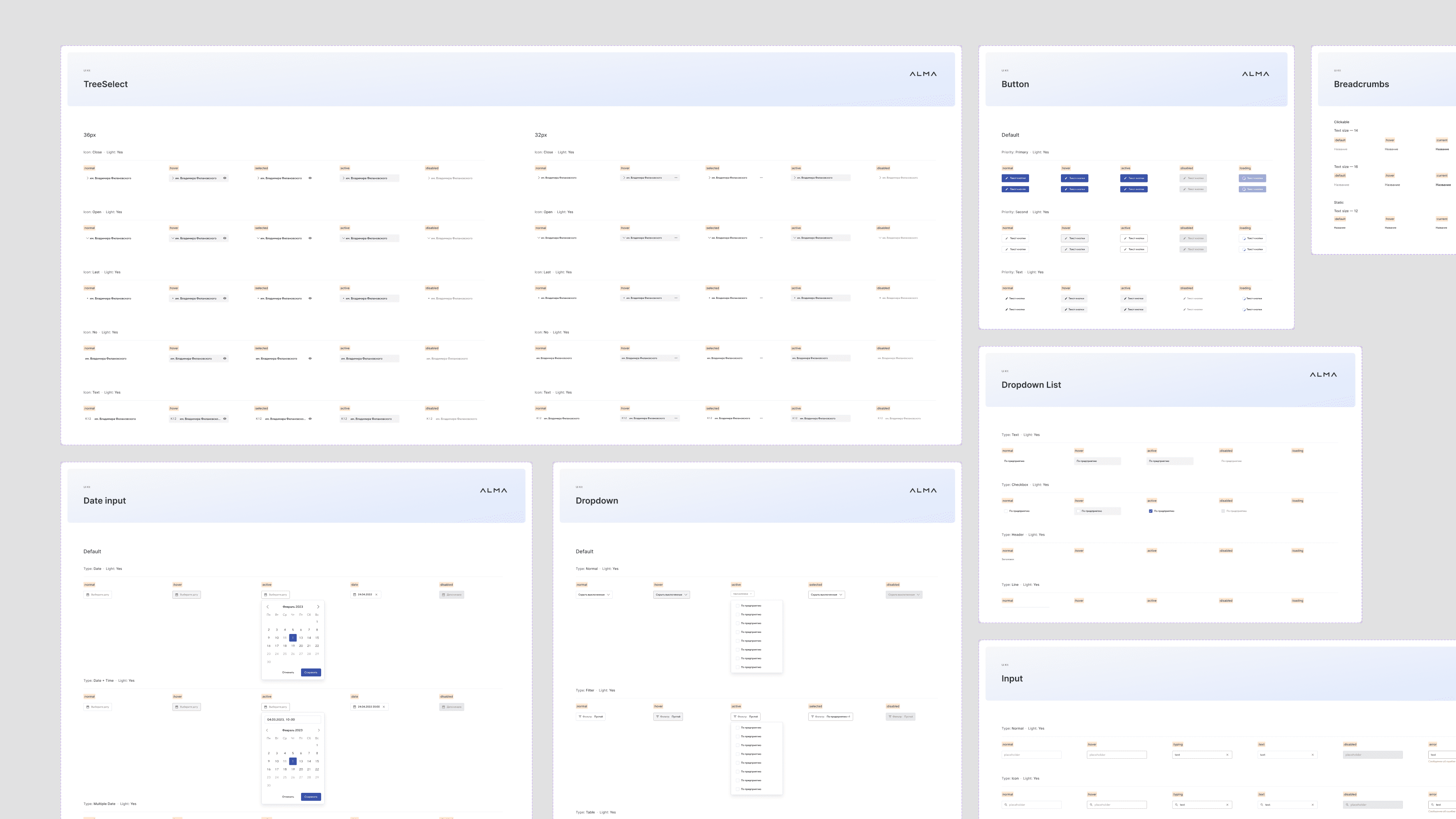This screenshot has width=1456, height=819.
Task: Click clear X in Input Type Normal typing field
Action: 1227,755
